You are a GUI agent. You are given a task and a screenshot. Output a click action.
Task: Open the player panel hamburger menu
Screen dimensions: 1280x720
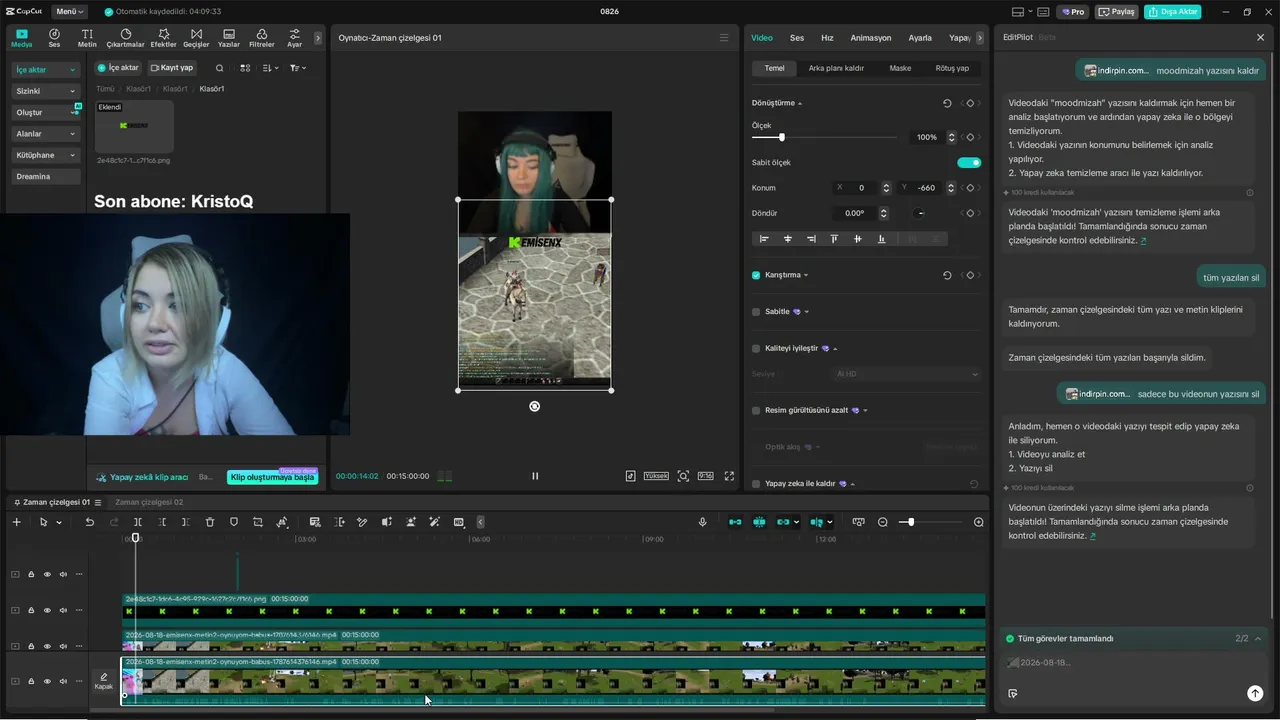pos(724,38)
